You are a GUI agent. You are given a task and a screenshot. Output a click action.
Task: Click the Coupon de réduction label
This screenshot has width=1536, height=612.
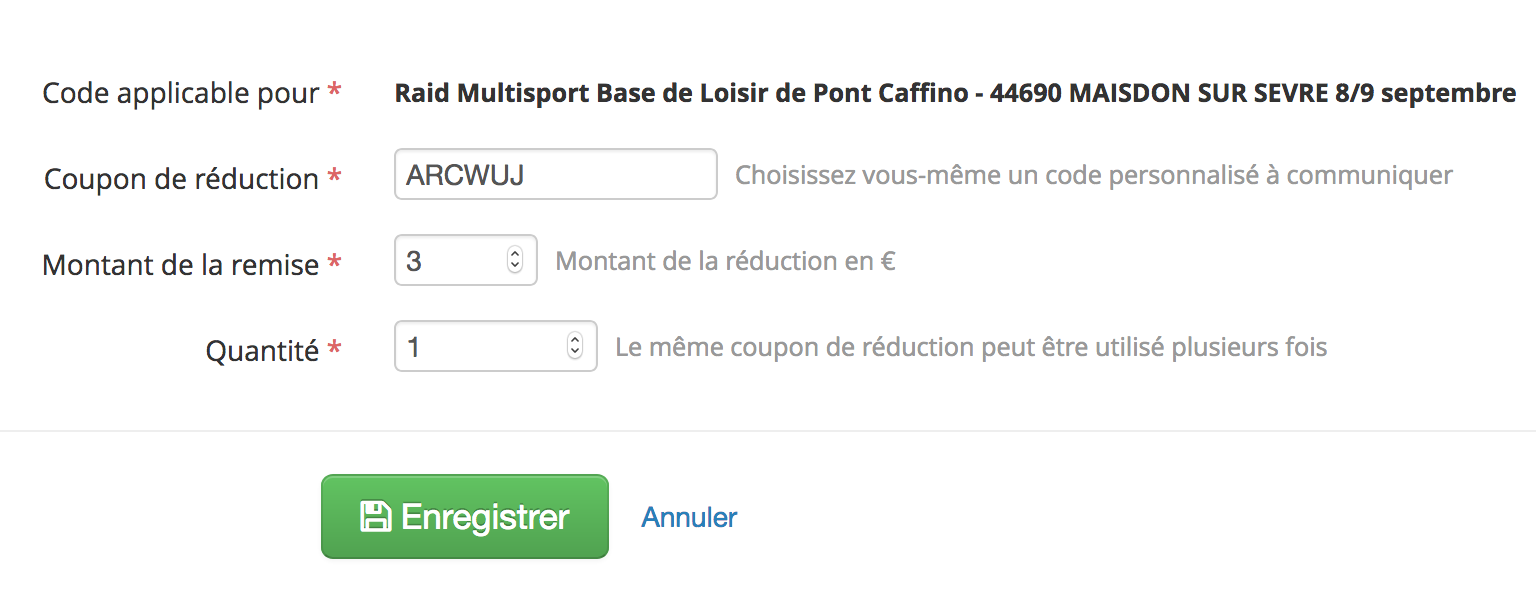point(181,179)
